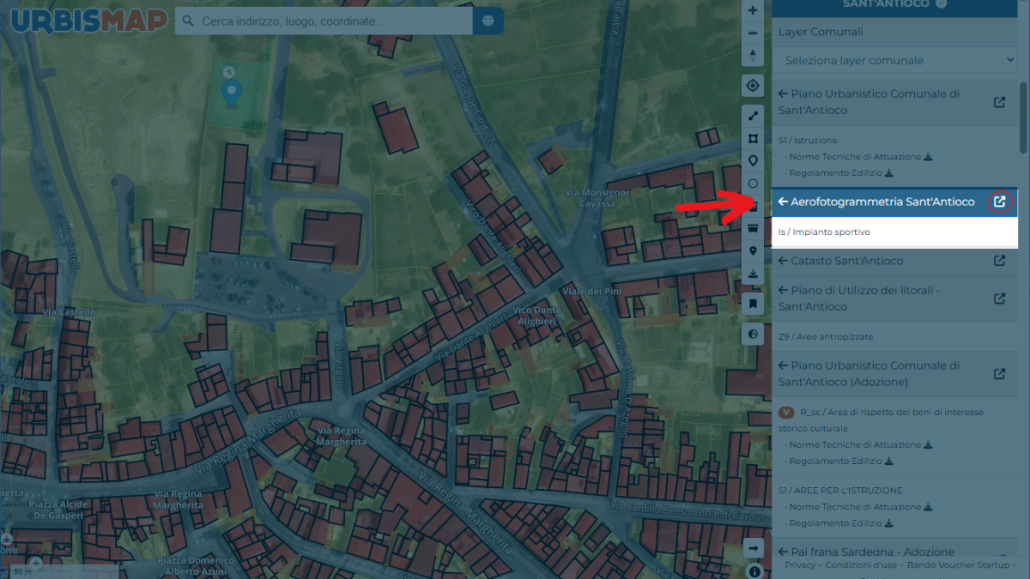Click the side panel scrollbar
This screenshot has height=579, width=1030.
coord(1023,118)
